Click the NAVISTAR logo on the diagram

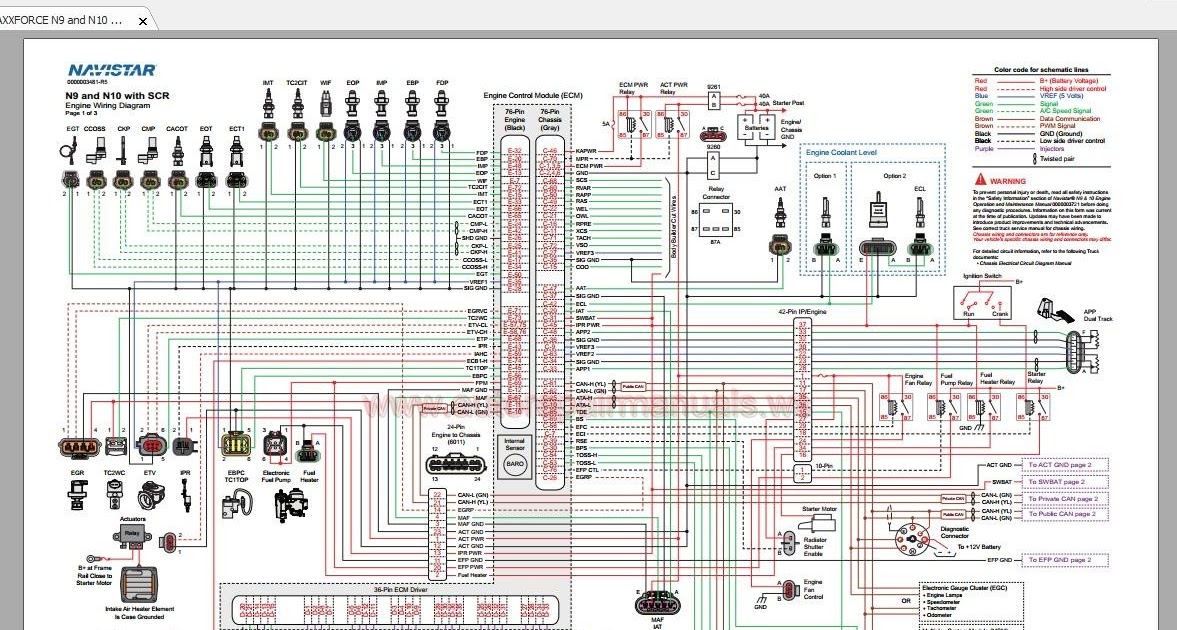111,71
